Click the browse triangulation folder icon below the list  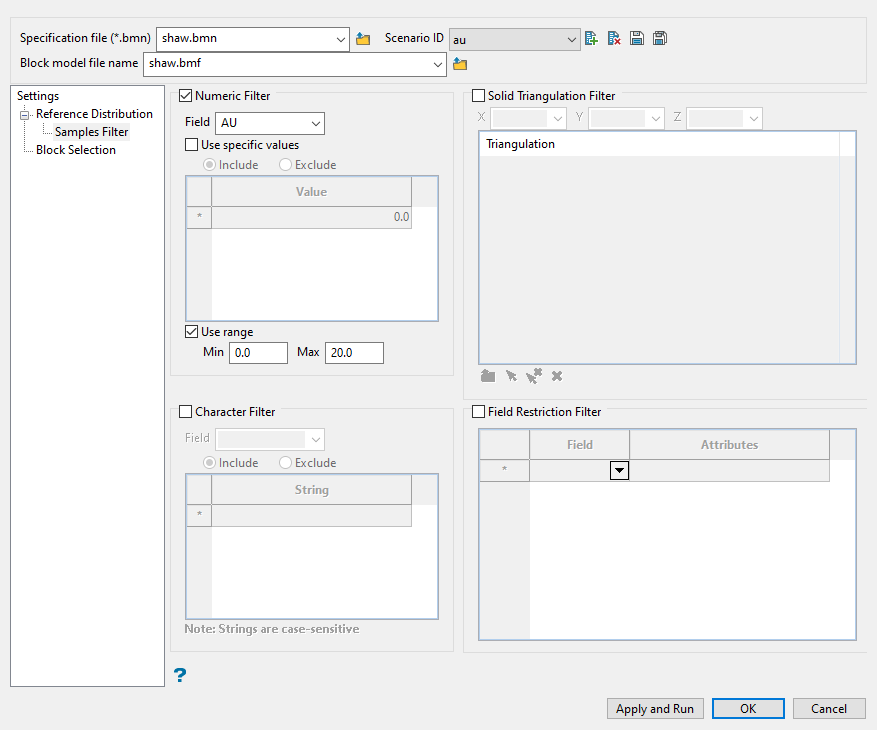tap(488, 376)
